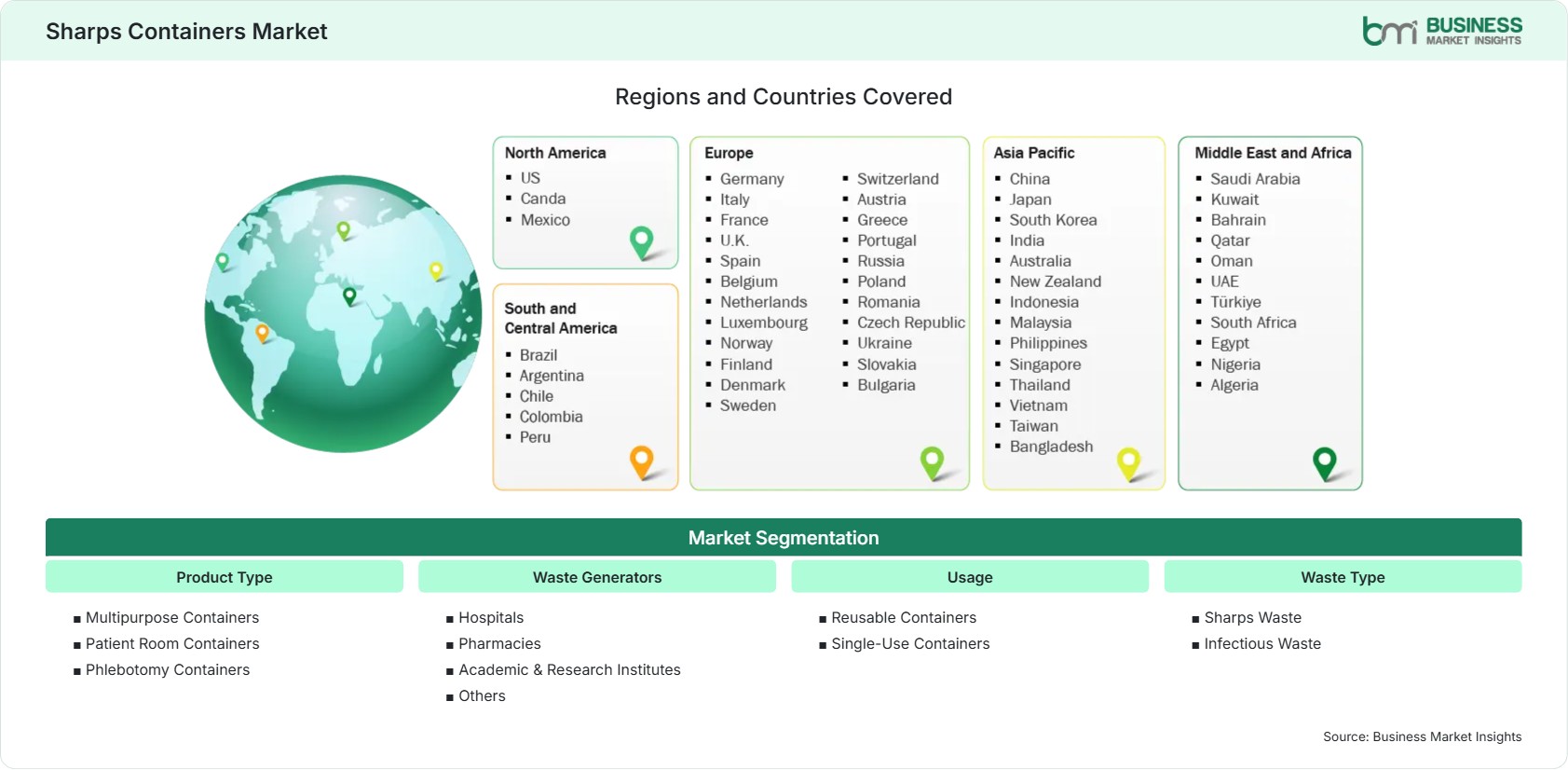Click the green map pin in North America card
The width and height of the screenshot is (1568, 770).
pos(642,242)
